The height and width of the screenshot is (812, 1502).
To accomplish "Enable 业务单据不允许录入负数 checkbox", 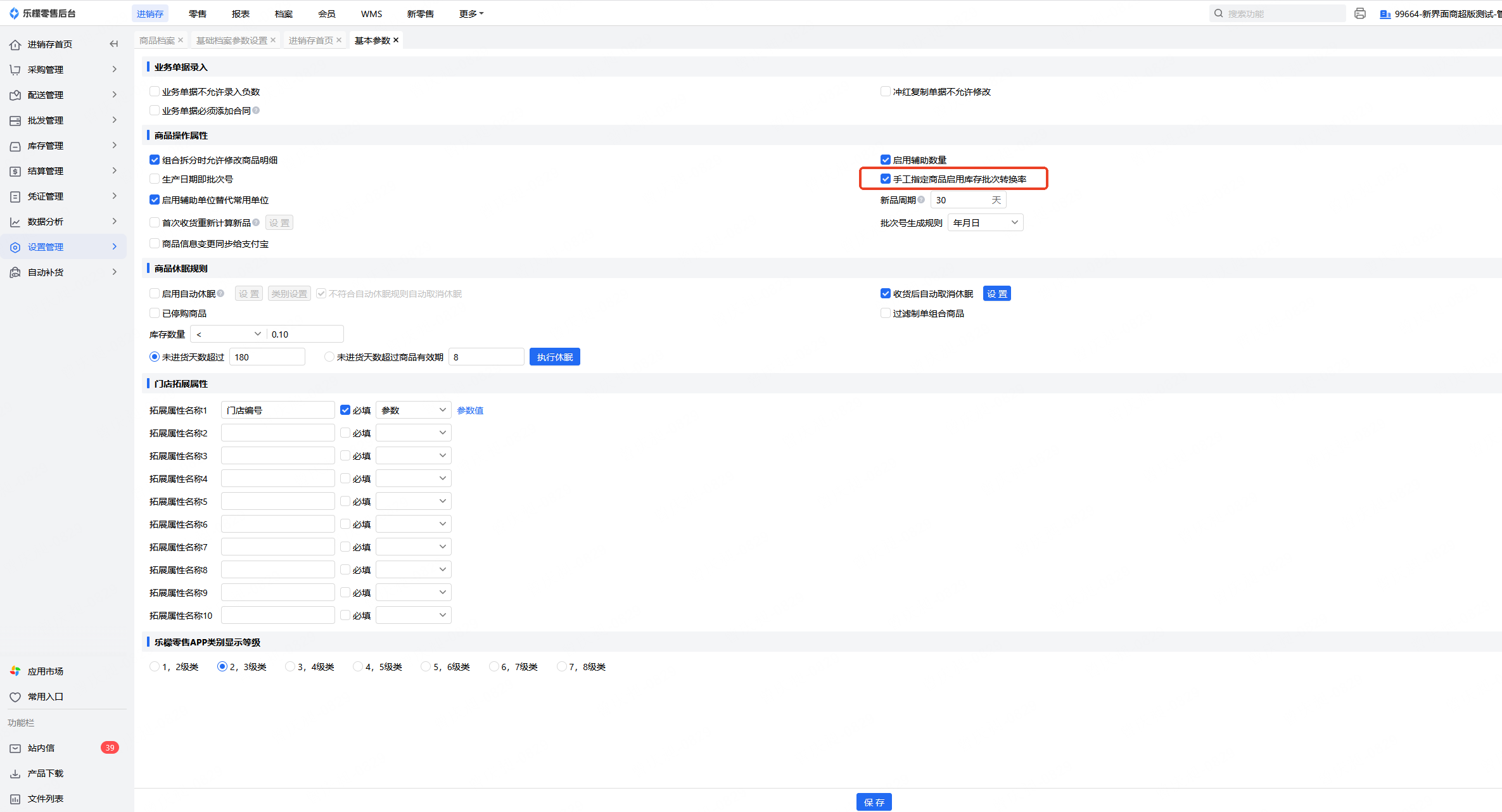I will [x=155, y=92].
